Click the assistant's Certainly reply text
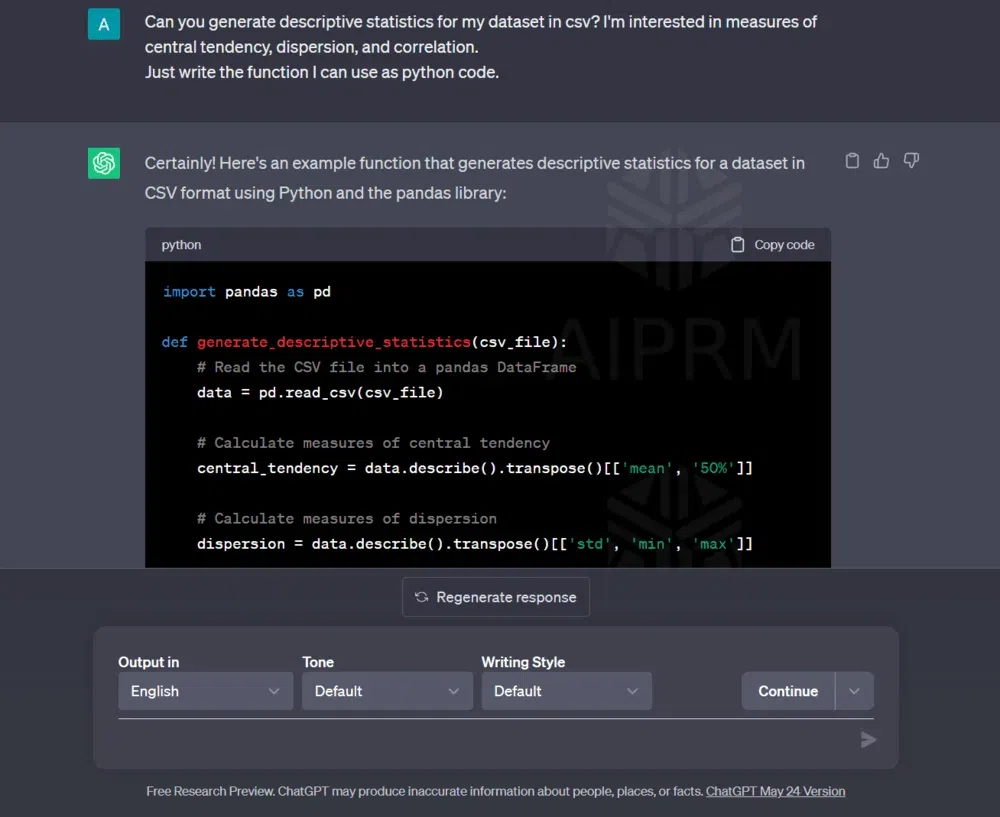The width and height of the screenshot is (1000, 817). point(474,177)
